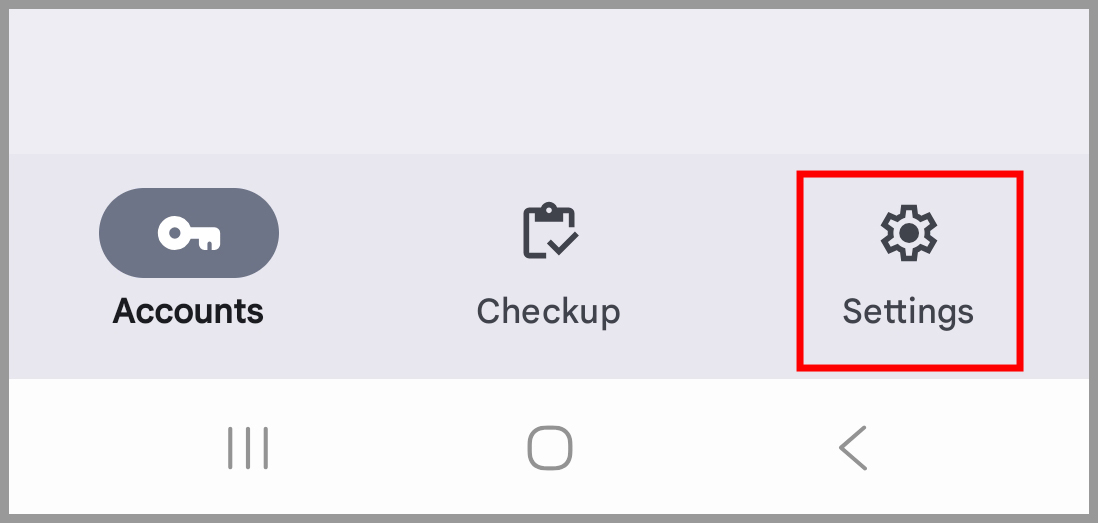The width and height of the screenshot is (1098, 523).
Task: Select the highlighted Accounts pill
Action: (x=189, y=232)
